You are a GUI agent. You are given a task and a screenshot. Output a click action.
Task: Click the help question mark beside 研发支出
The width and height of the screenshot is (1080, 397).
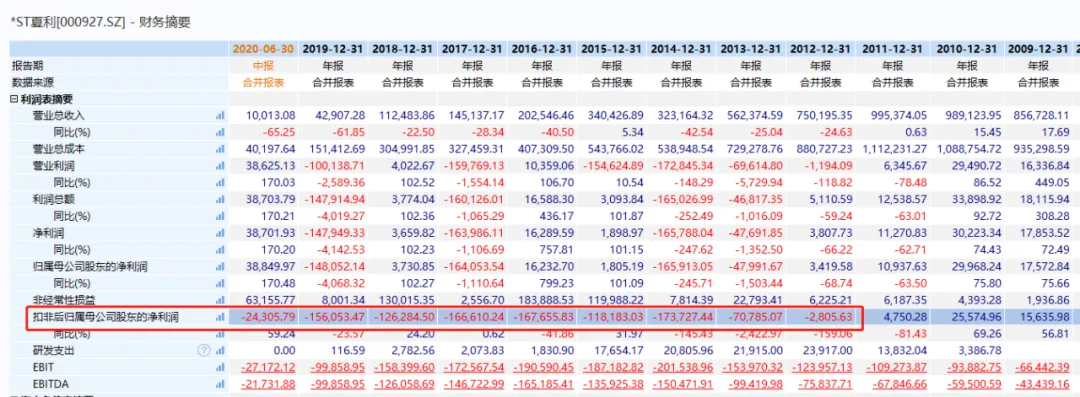pos(203,350)
